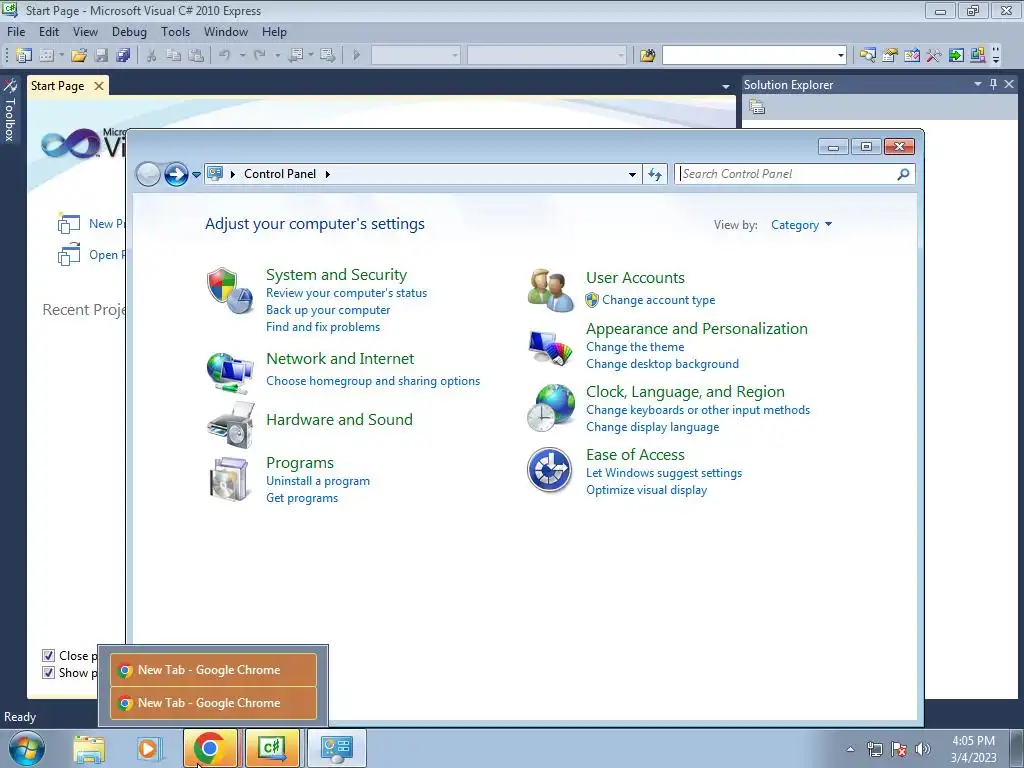Open Toolbox via hammer and wrench icon
Viewport: 1024px width, 768px height.
pyautogui.click(x=934, y=56)
